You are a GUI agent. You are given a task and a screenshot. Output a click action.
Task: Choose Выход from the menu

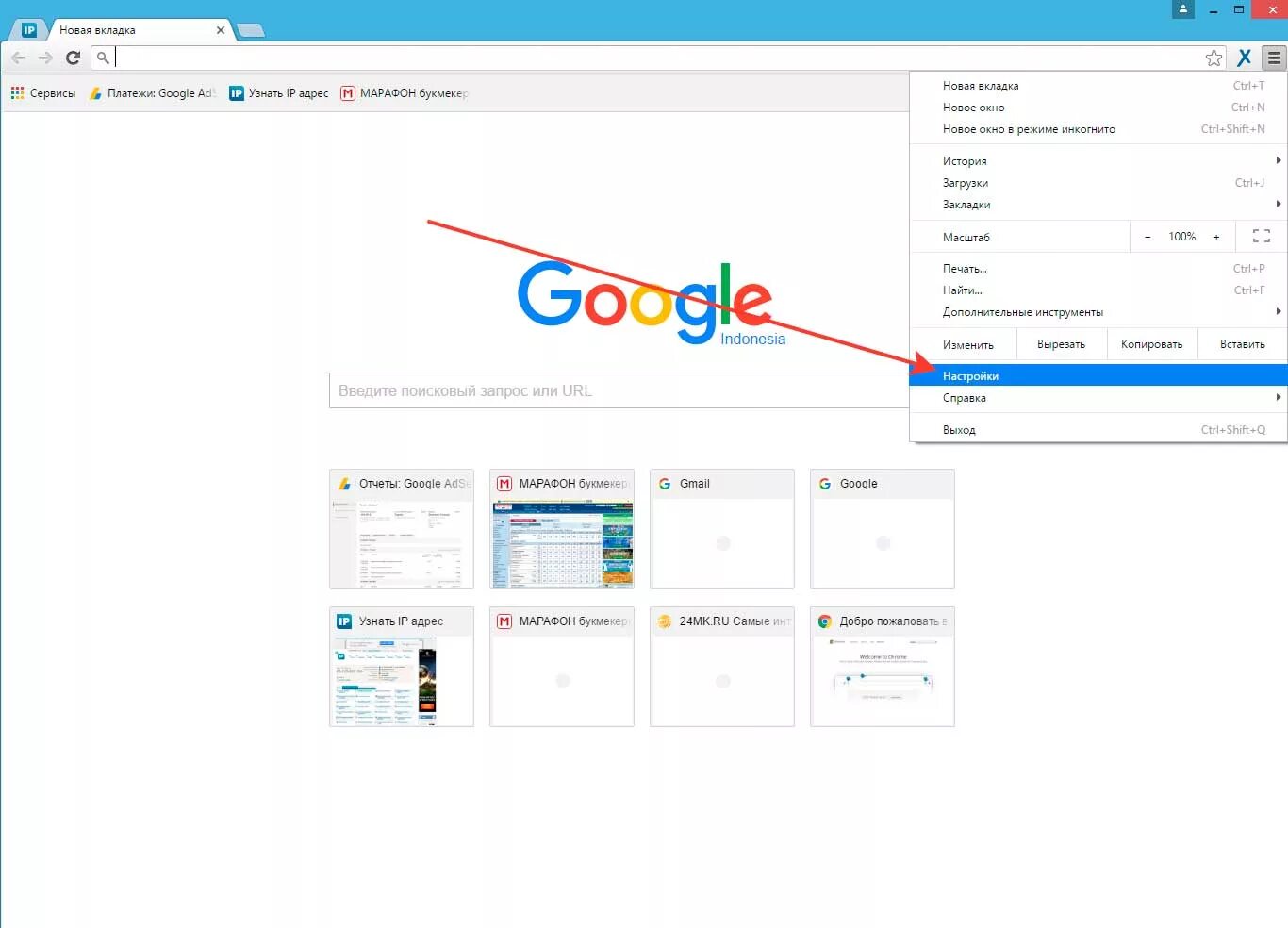tap(1098, 430)
